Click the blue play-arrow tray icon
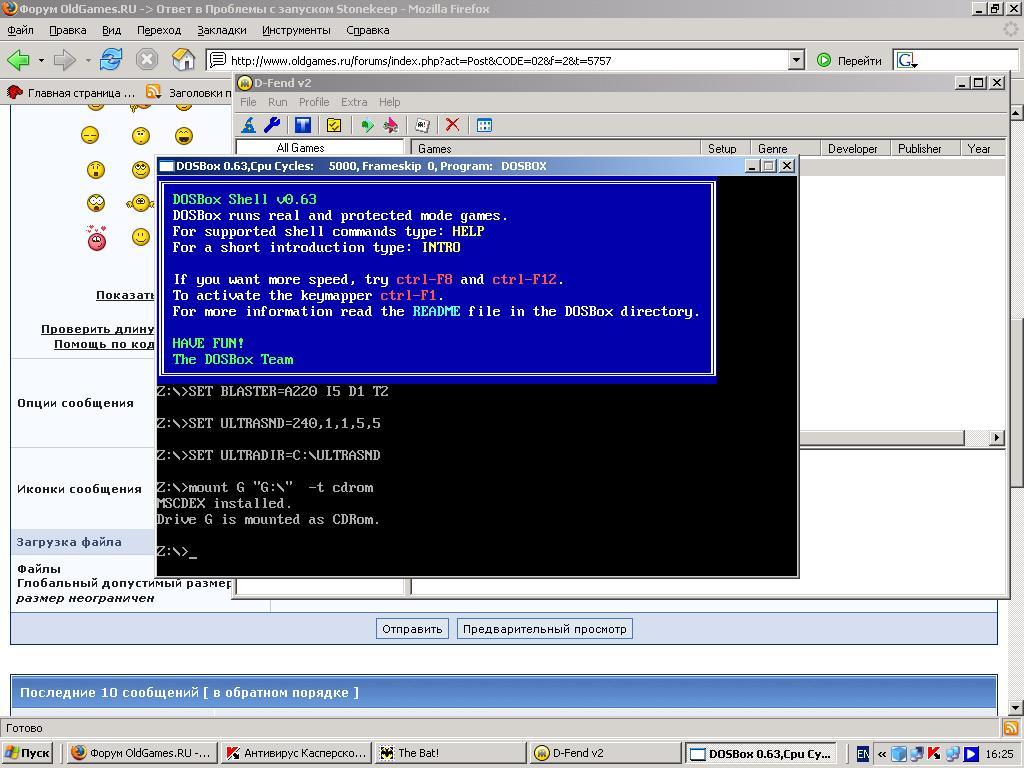Viewport: 1024px width, 768px height. click(x=970, y=754)
